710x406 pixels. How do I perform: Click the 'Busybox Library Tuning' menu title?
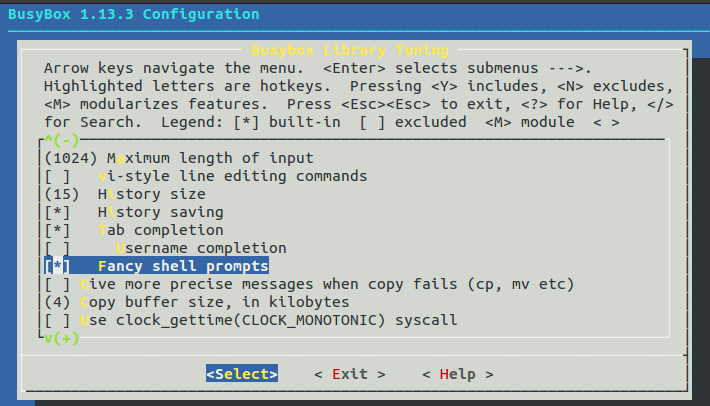tap(350, 50)
